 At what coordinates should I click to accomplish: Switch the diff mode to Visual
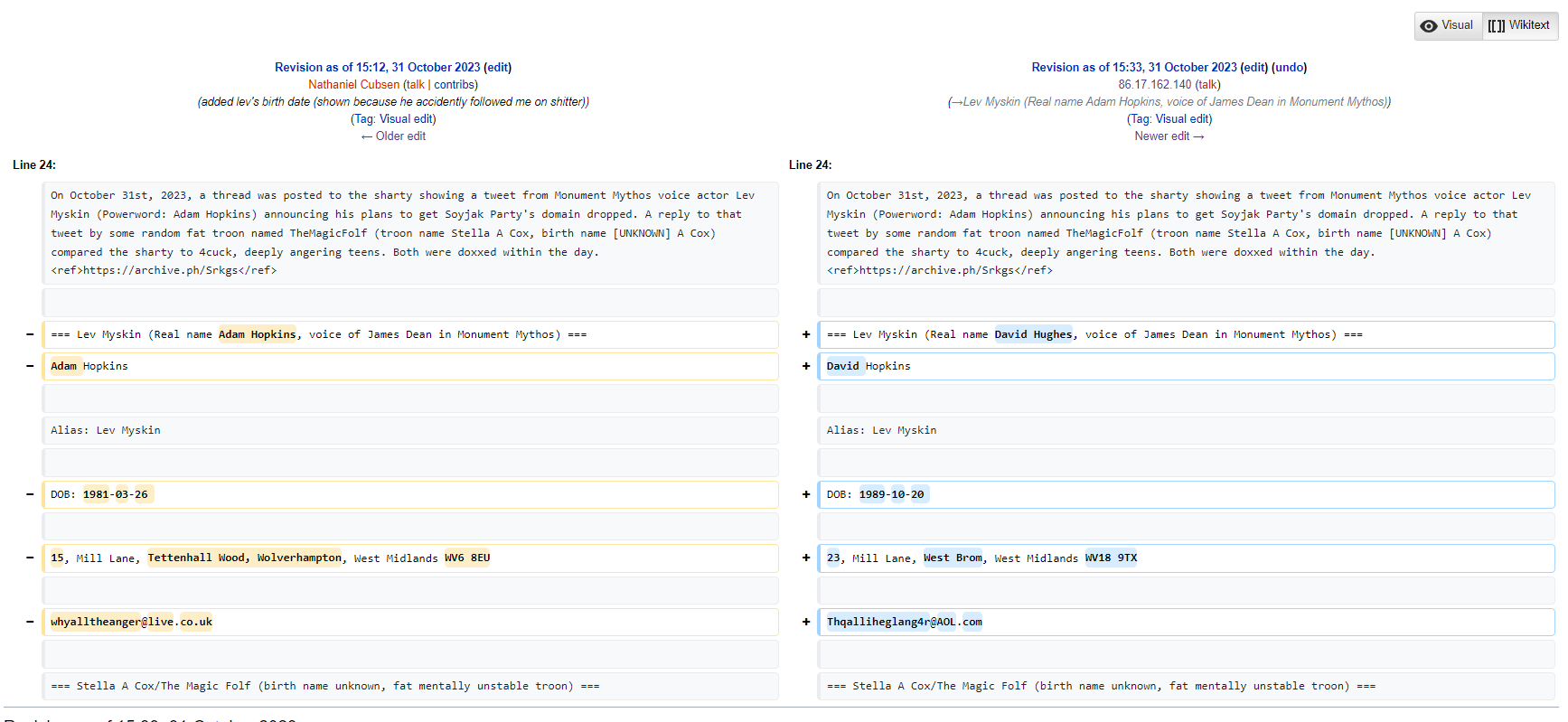[1456, 25]
